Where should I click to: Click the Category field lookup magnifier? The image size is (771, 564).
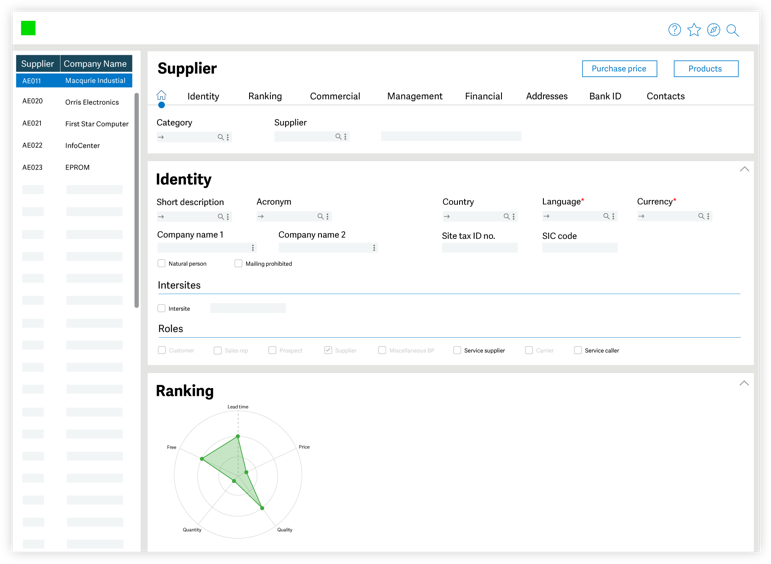coord(221,137)
